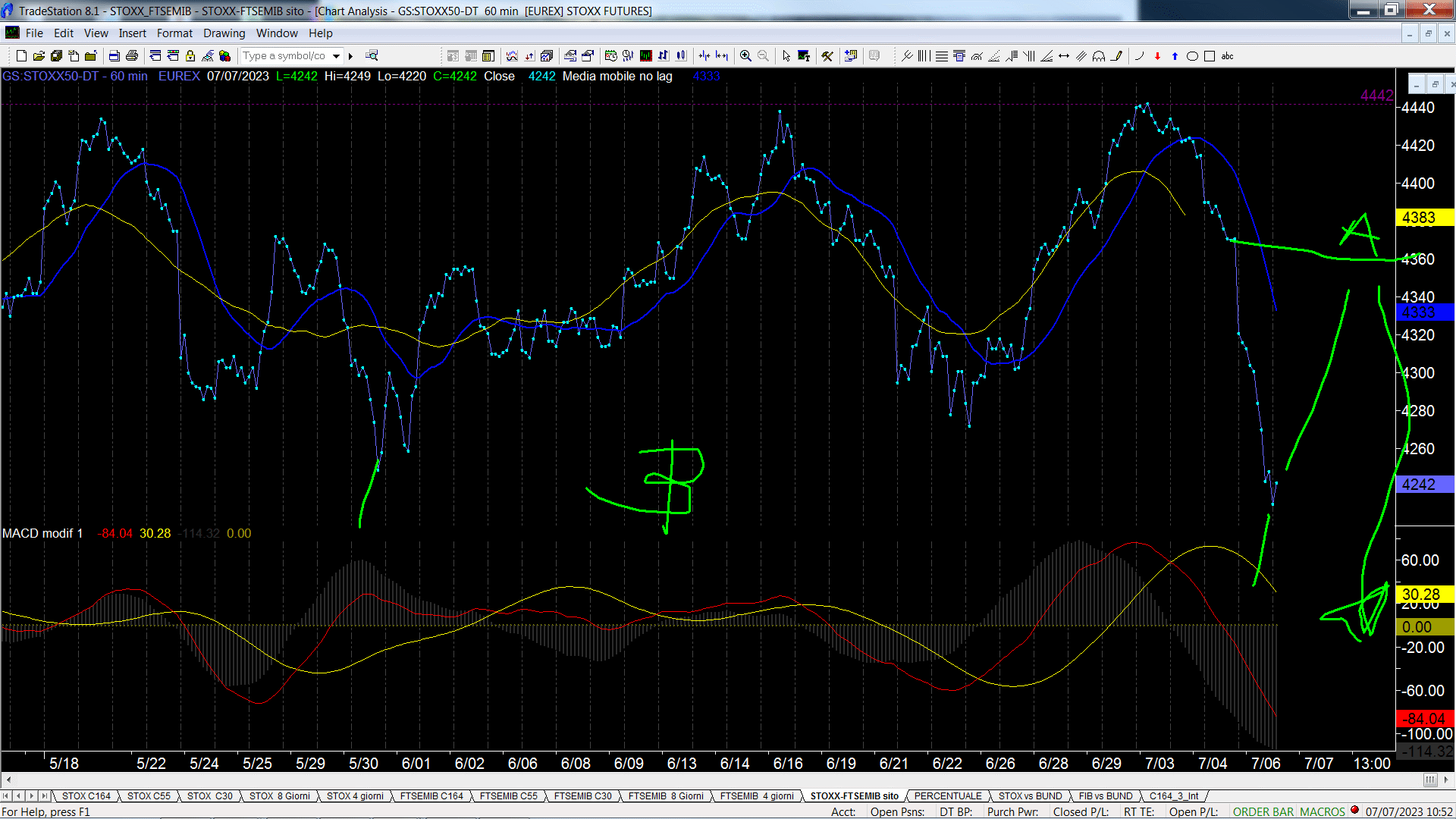Select the double-headed horizontal arrow tool

pyautogui.click(x=1064, y=56)
